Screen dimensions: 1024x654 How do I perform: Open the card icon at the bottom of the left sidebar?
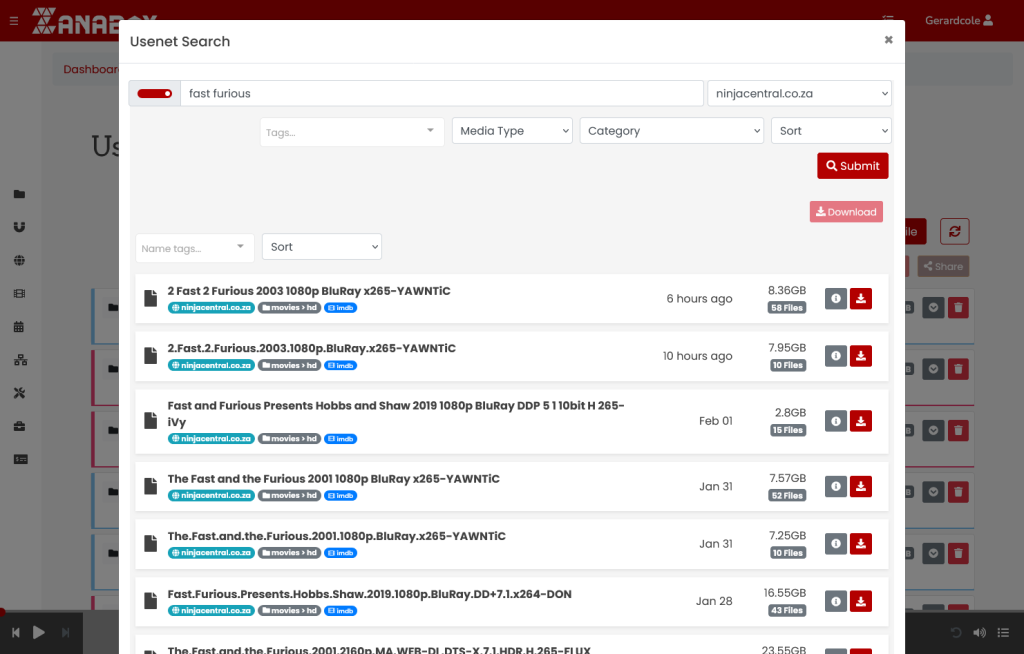tap(20, 459)
